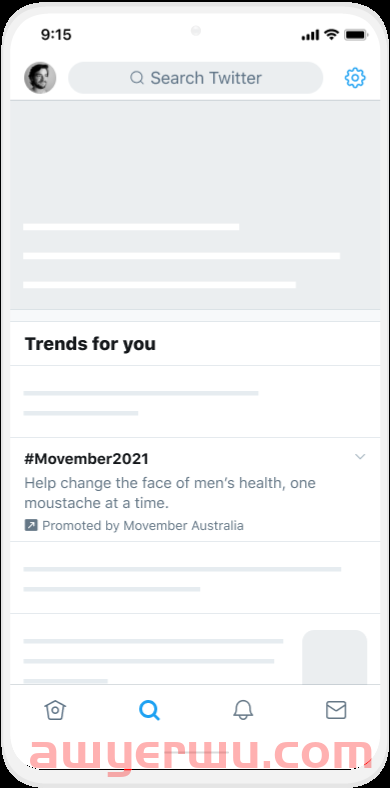This screenshot has width=390, height=788.
Task: Open the Messages envelope icon
Action: (336, 710)
